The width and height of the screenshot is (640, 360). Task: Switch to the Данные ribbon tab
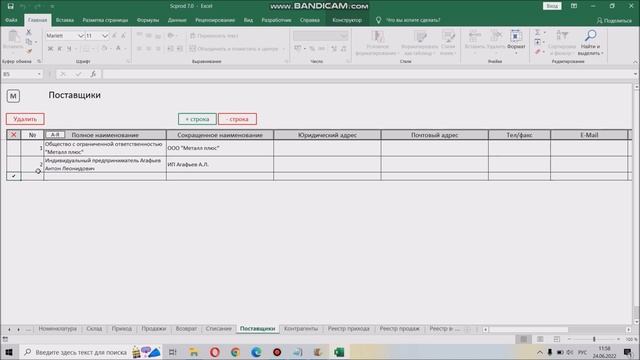(177, 20)
